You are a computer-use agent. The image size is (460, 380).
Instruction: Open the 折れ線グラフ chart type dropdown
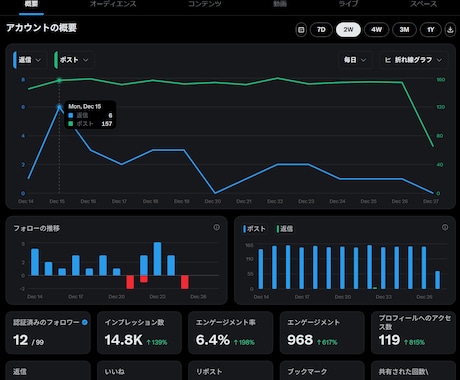(414, 60)
